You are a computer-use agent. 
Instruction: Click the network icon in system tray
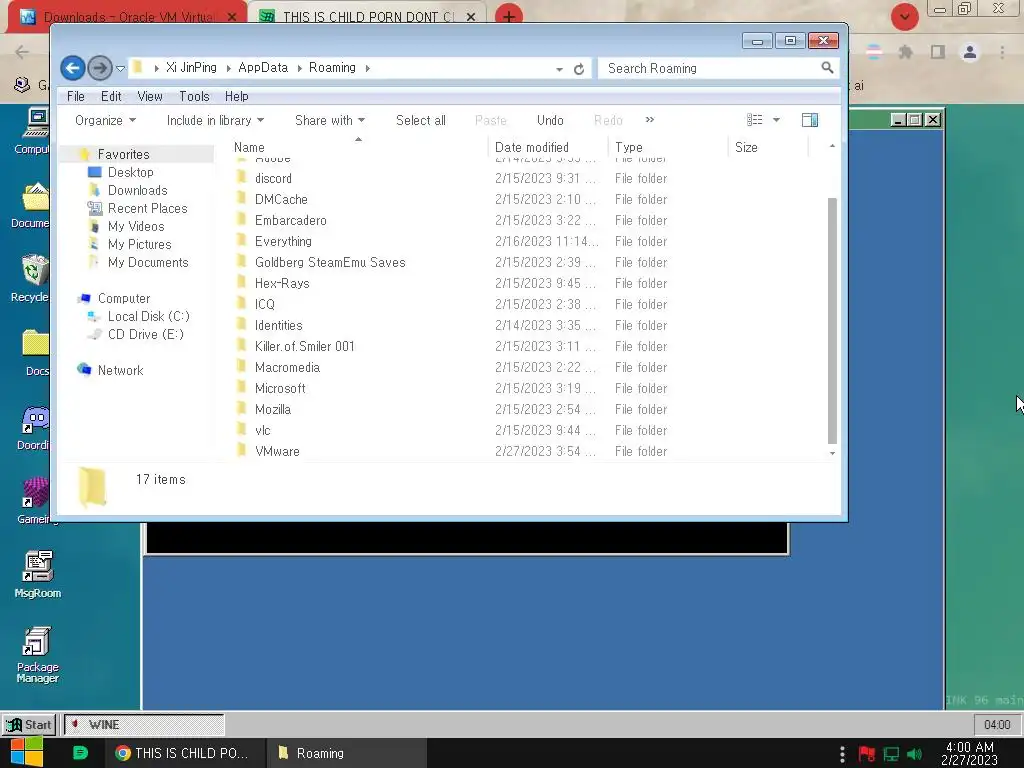891,754
